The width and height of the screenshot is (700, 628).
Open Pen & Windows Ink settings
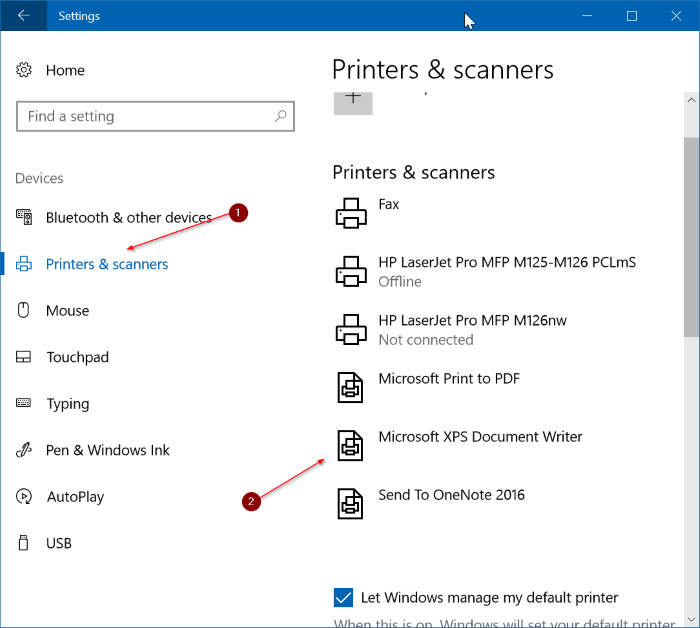pyautogui.click(x=108, y=450)
